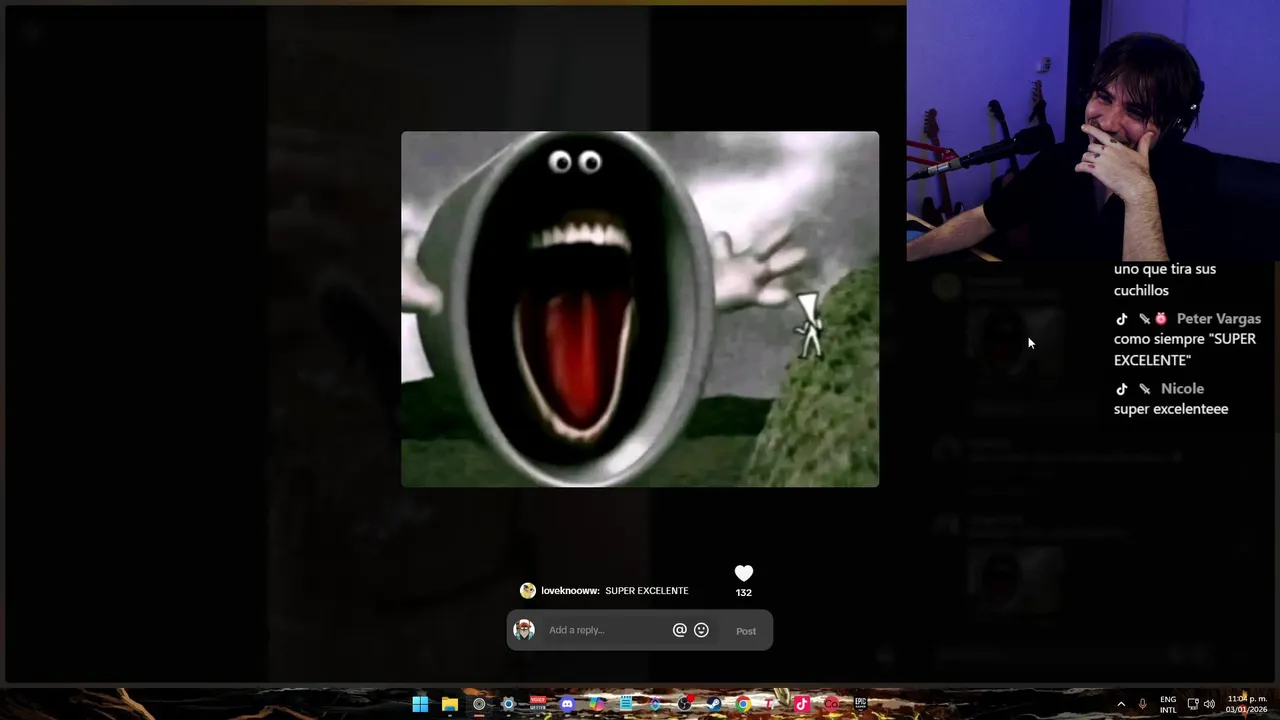This screenshot has height=720, width=1280.
Task: Click the 'uno que tira sus cuchillos' message
Action: [x=1165, y=280]
